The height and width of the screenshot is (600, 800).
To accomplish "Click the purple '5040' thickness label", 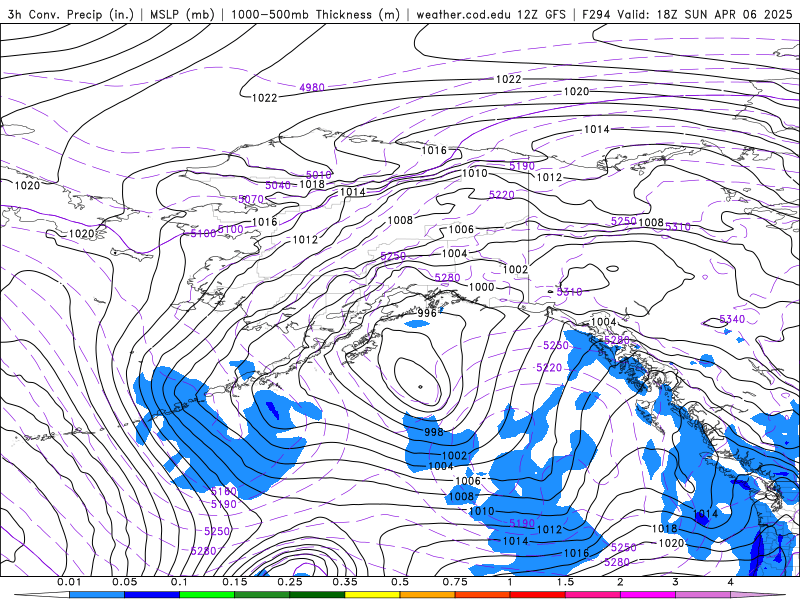I will click(278, 185).
